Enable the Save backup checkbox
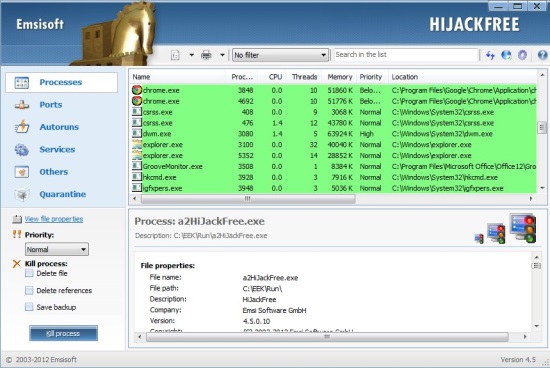This screenshot has width=550, height=368. pos(29,307)
